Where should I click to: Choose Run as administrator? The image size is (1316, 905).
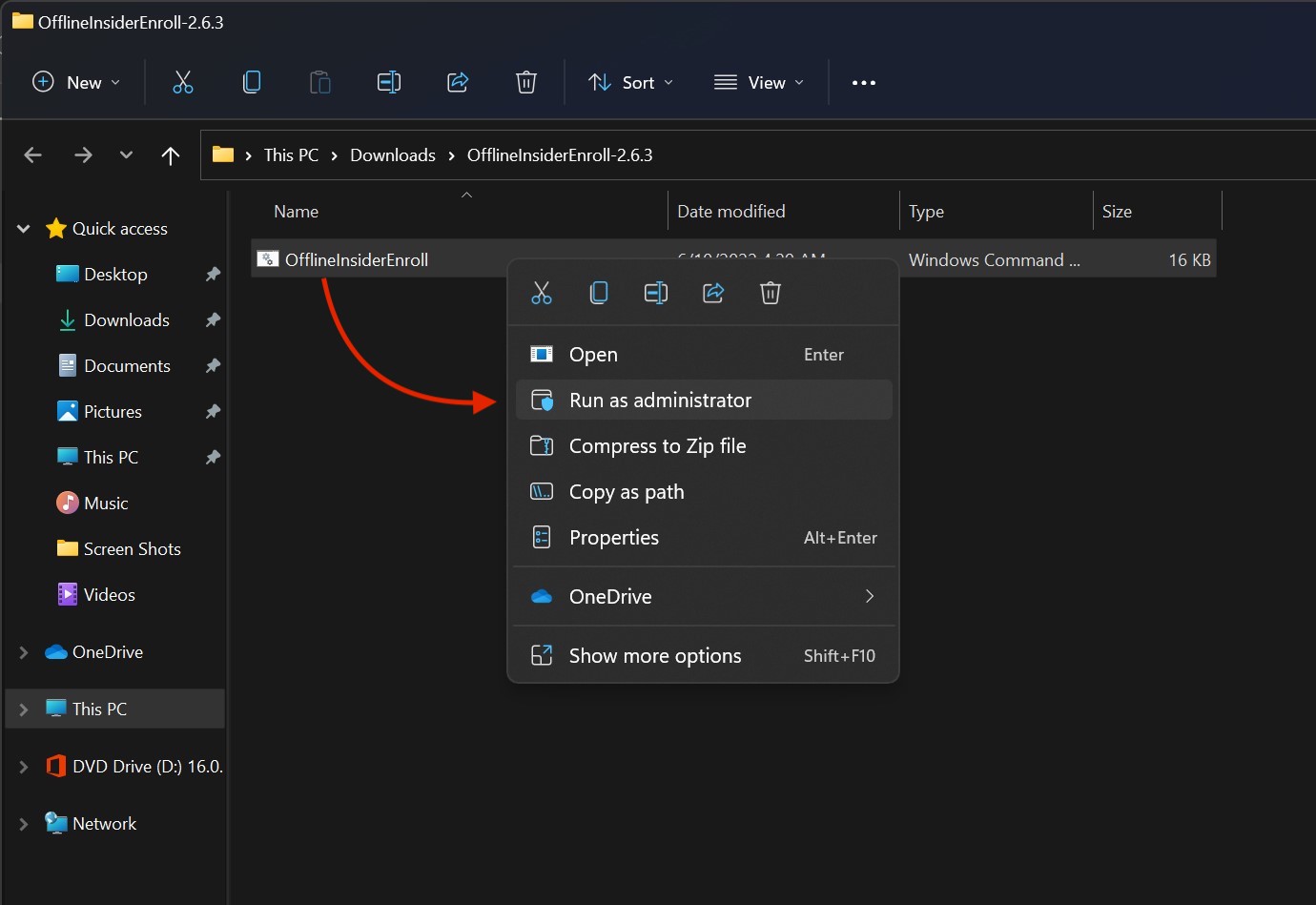coord(704,401)
